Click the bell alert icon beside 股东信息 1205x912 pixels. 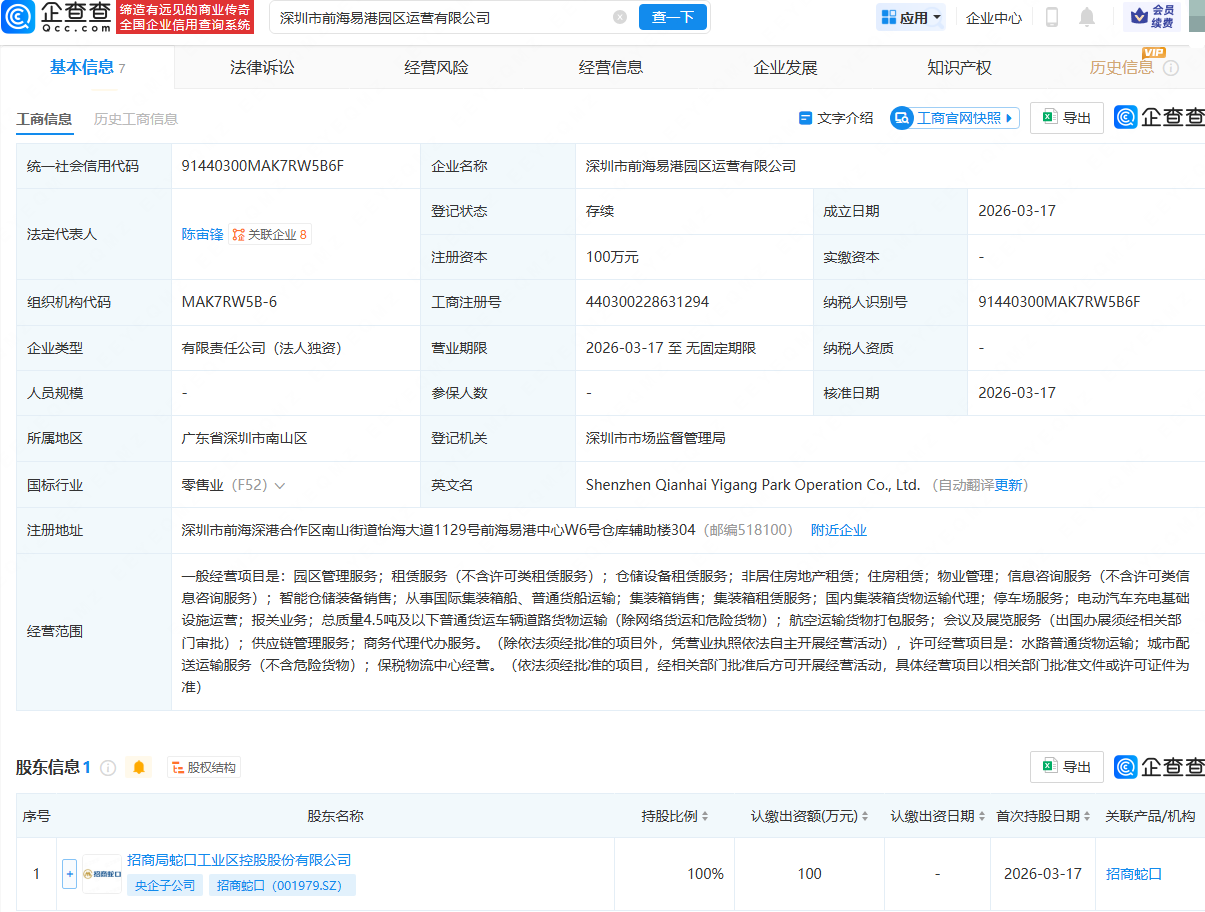[x=139, y=767]
